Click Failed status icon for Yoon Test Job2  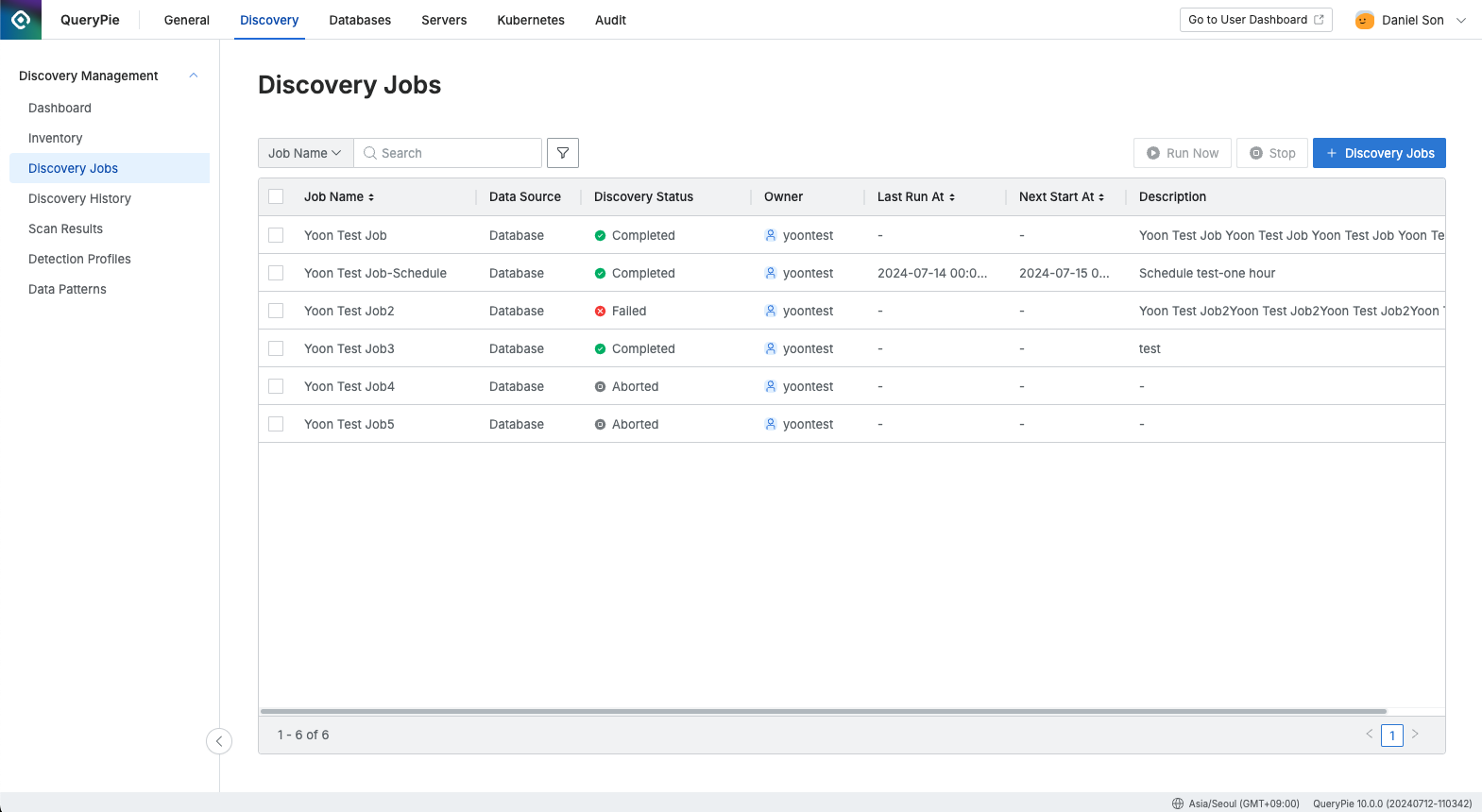pyautogui.click(x=600, y=311)
